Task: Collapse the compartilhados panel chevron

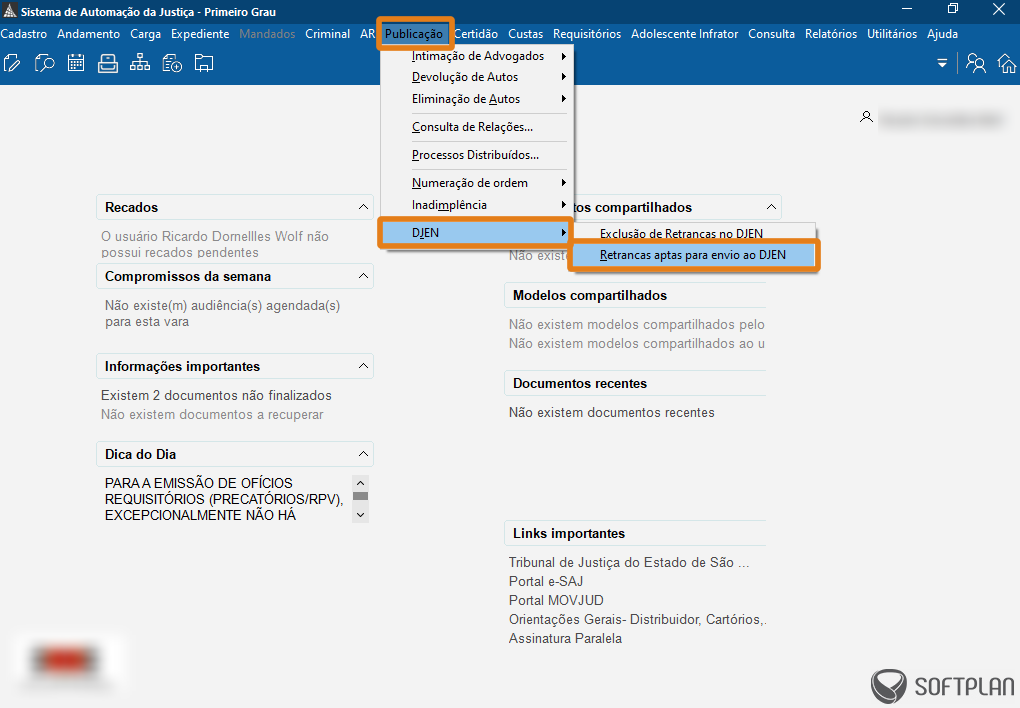Action: 771,207
